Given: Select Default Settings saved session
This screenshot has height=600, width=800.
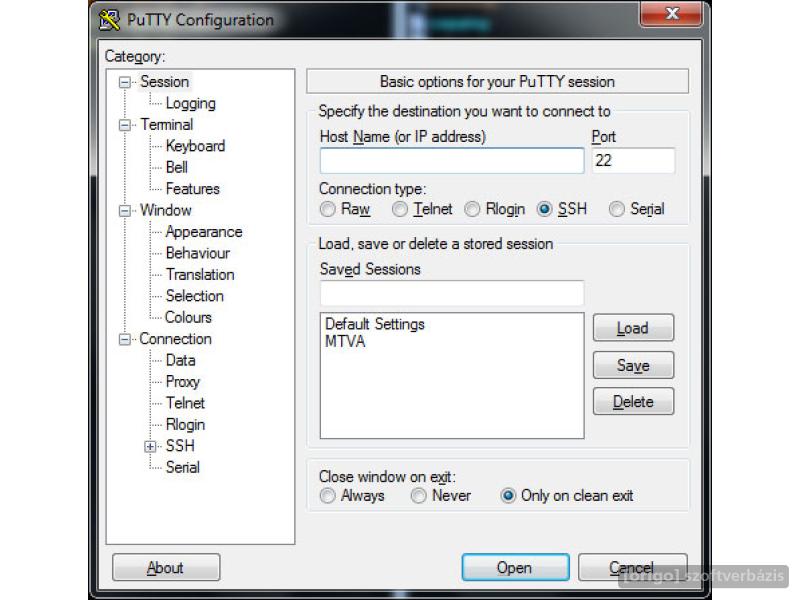Looking at the screenshot, I should (374, 324).
